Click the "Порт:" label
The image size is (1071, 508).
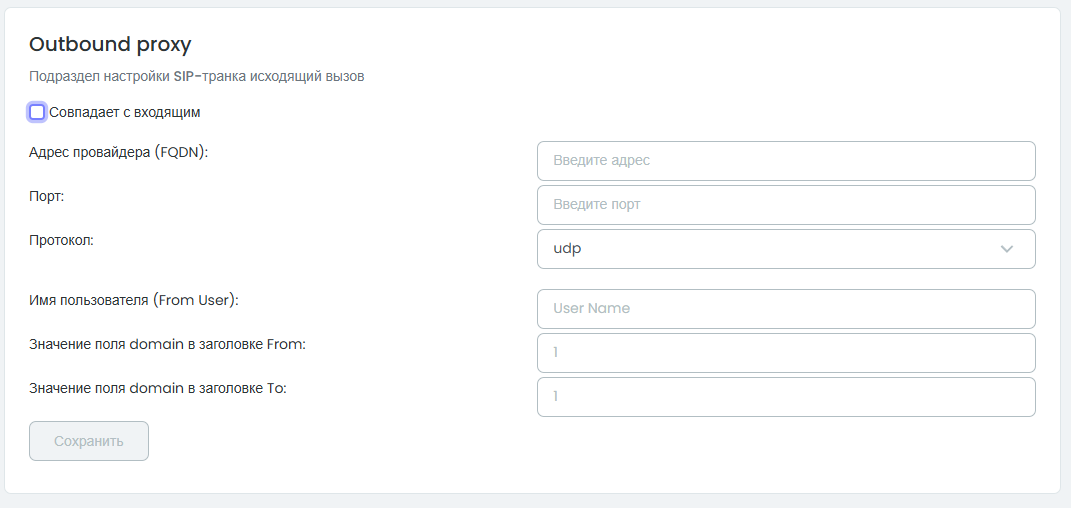click(x=47, y=197)
